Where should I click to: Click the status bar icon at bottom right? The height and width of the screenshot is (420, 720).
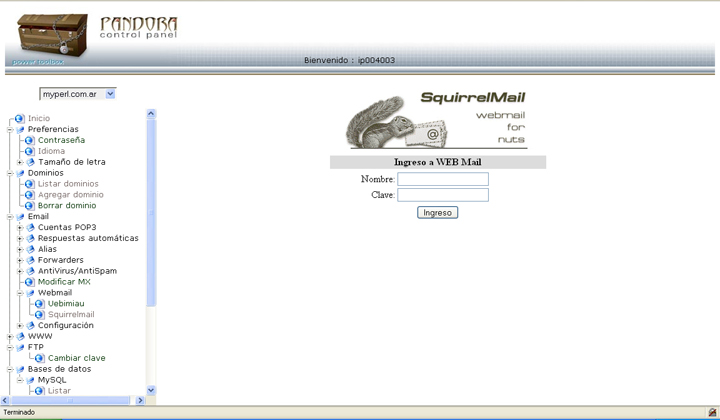[711, 412]
